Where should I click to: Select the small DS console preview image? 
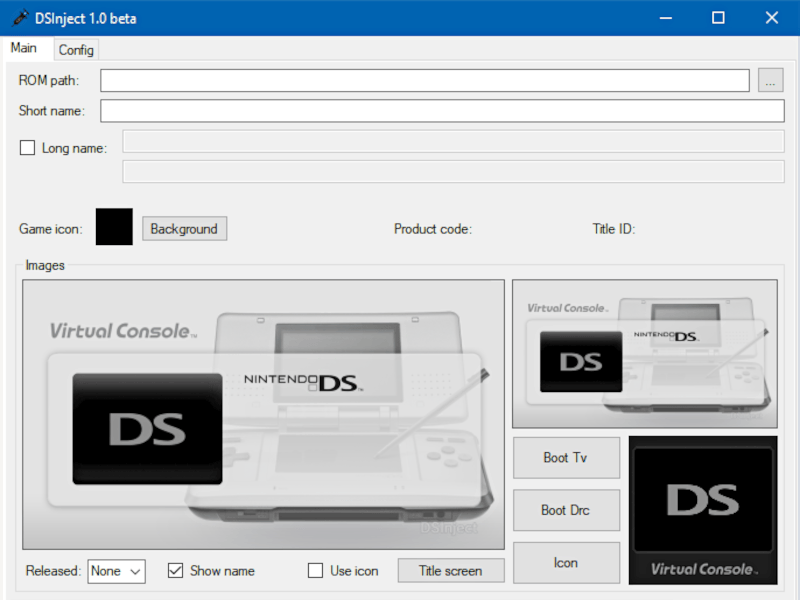click(644, 352)
